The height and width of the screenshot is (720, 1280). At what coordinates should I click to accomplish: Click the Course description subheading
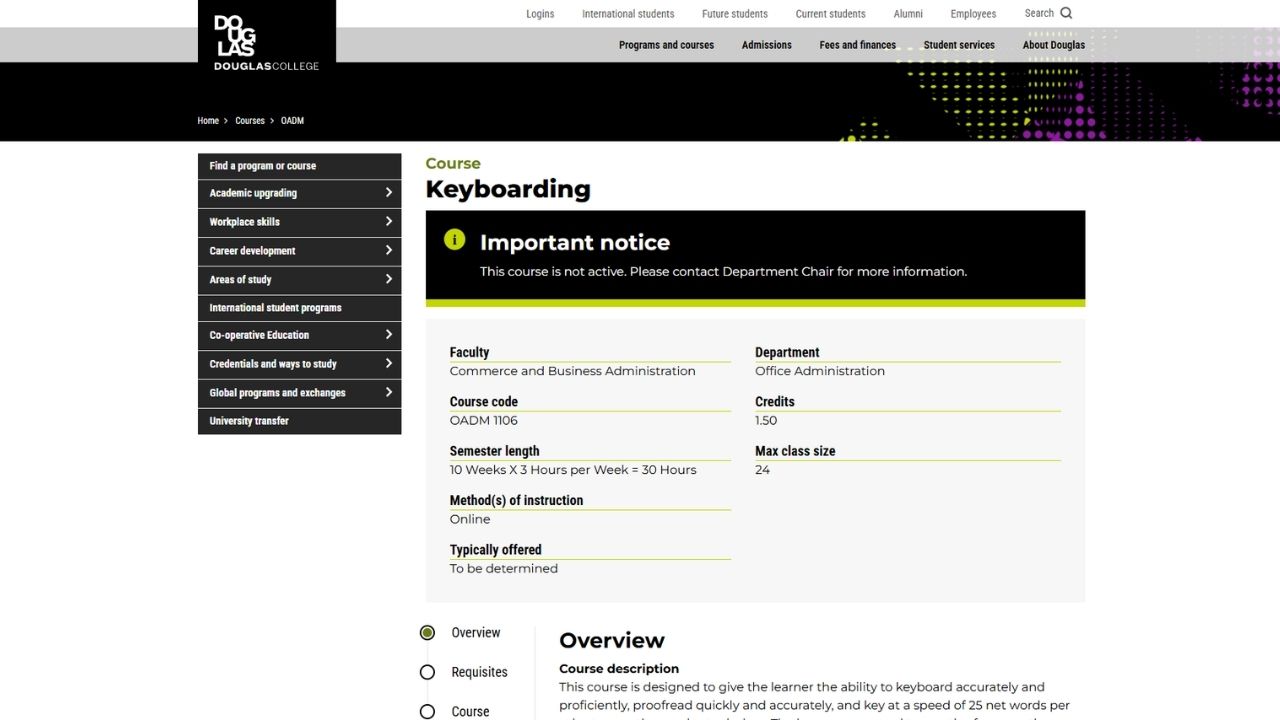click(x=619, y=669)
